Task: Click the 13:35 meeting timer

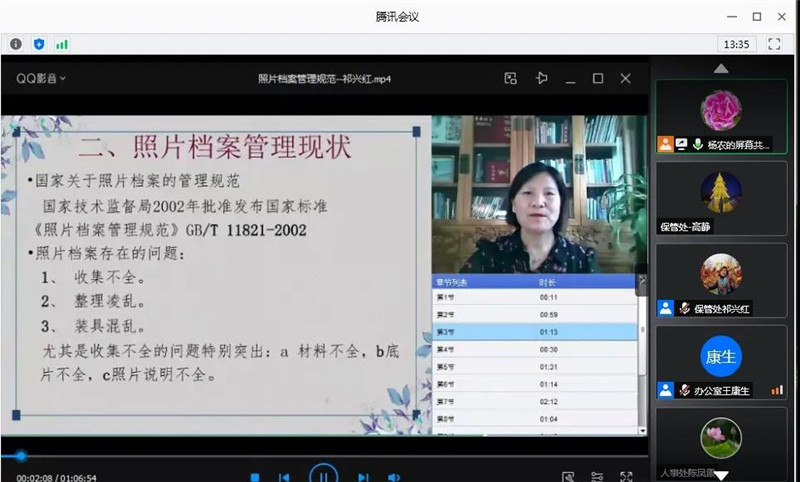Action: (x=736, y=44)
